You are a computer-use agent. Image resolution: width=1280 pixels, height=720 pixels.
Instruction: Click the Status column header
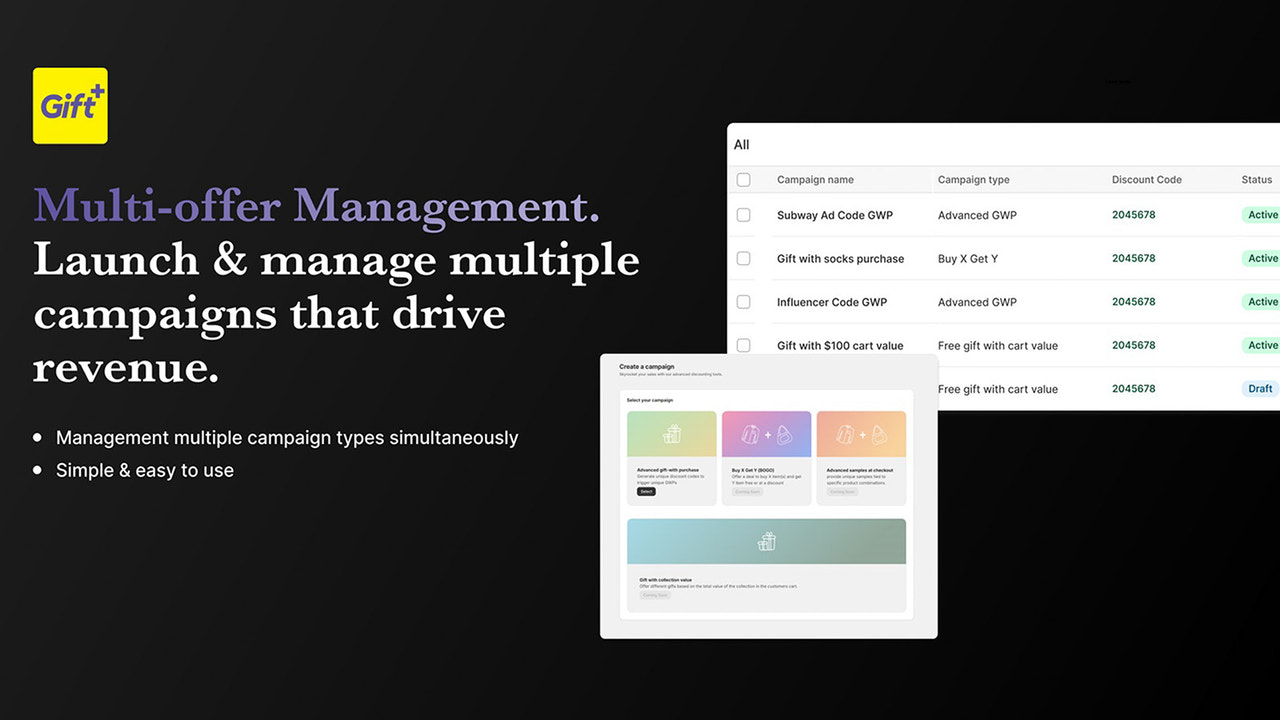point(1257,180)
